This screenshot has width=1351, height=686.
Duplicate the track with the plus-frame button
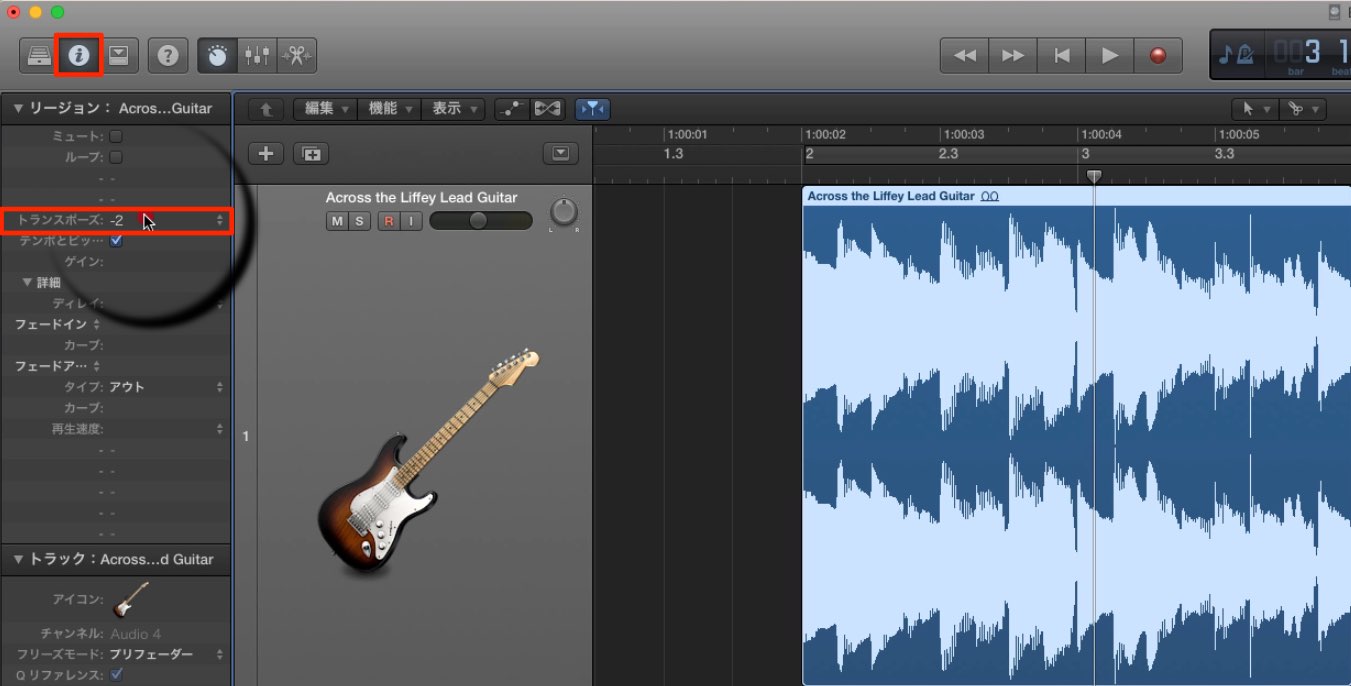coord(311,153)
